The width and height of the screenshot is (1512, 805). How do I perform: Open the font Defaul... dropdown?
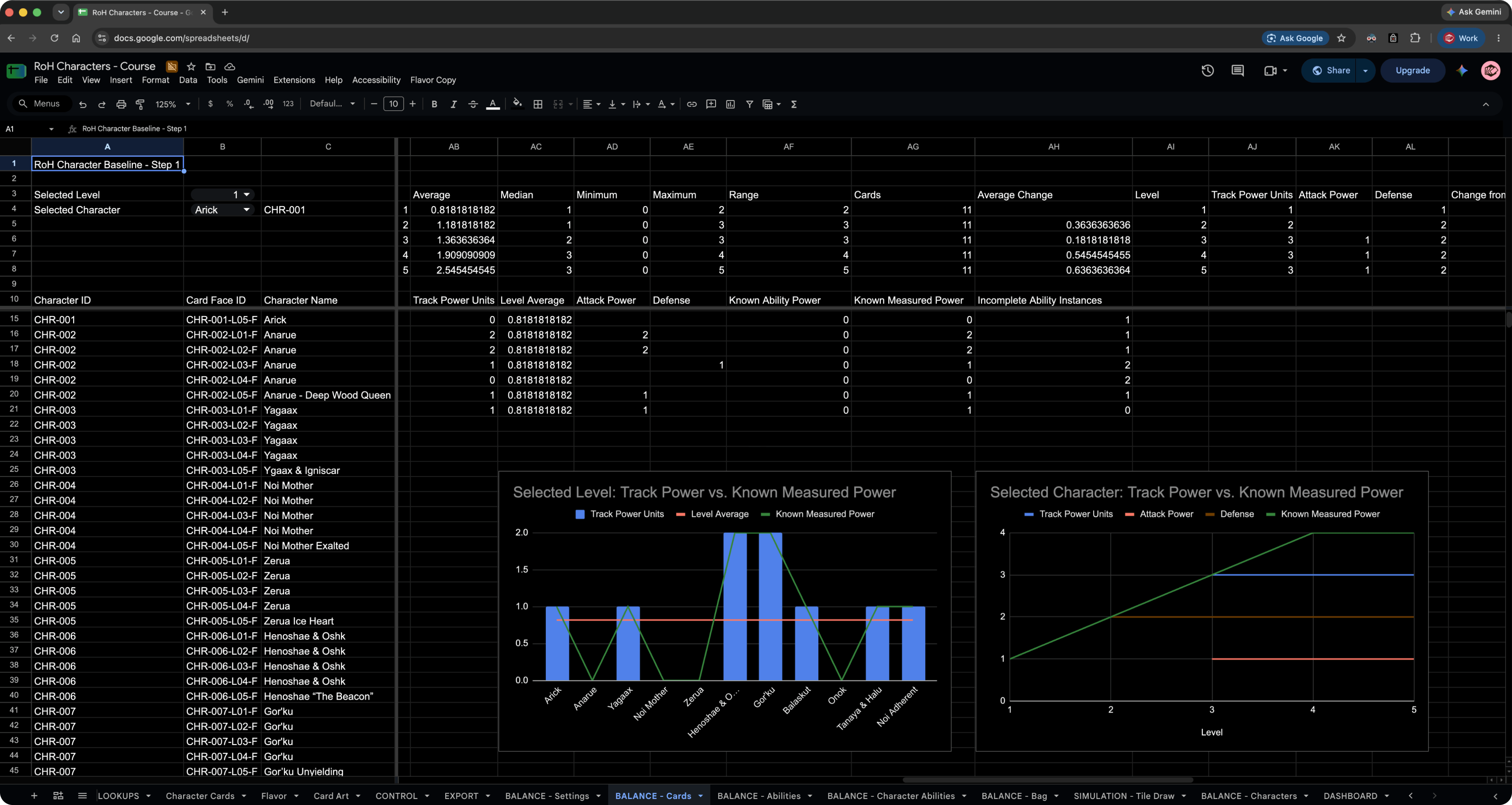click(x=332, y=104)
